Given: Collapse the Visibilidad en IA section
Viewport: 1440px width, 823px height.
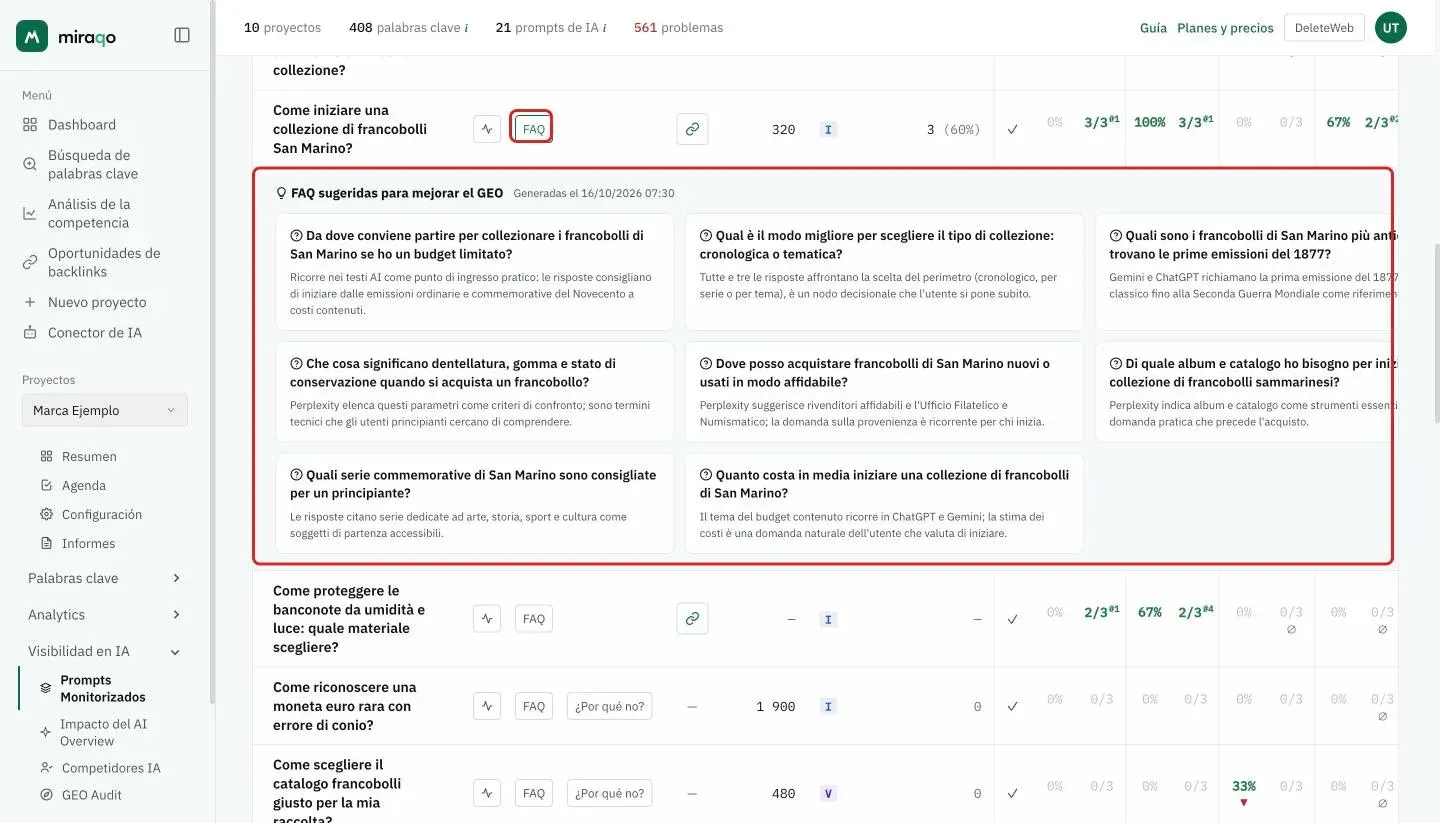Looking at the screenshot, I should pos(105,651).
